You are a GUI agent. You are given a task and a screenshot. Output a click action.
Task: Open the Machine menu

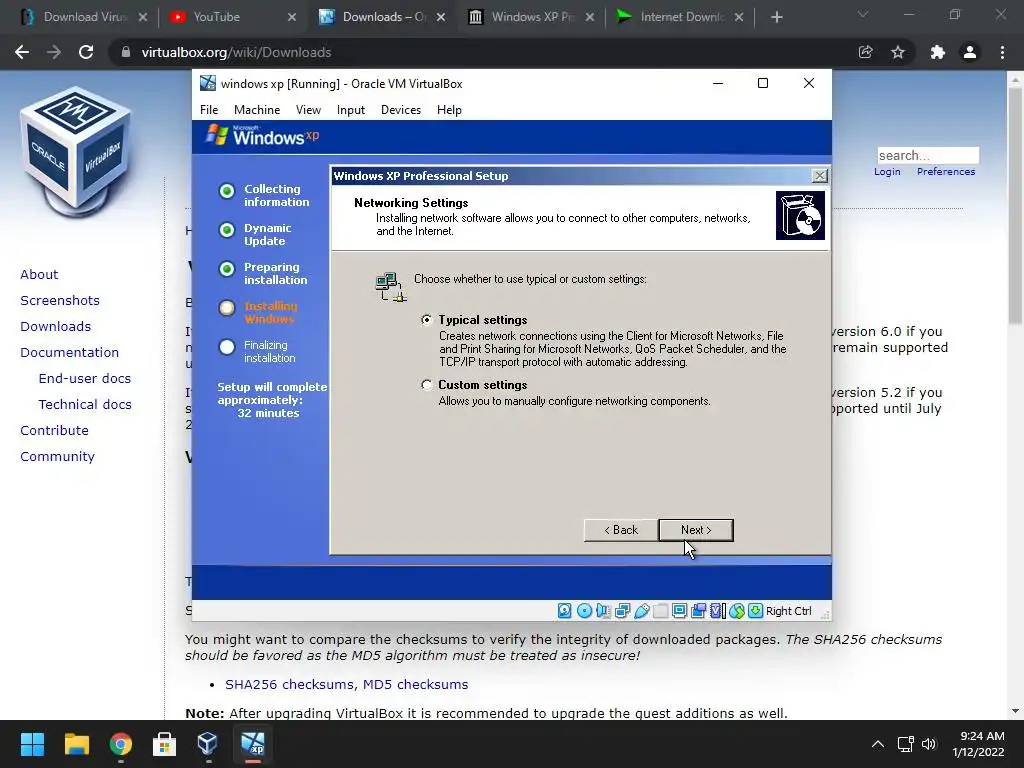(x=257, y=110)
